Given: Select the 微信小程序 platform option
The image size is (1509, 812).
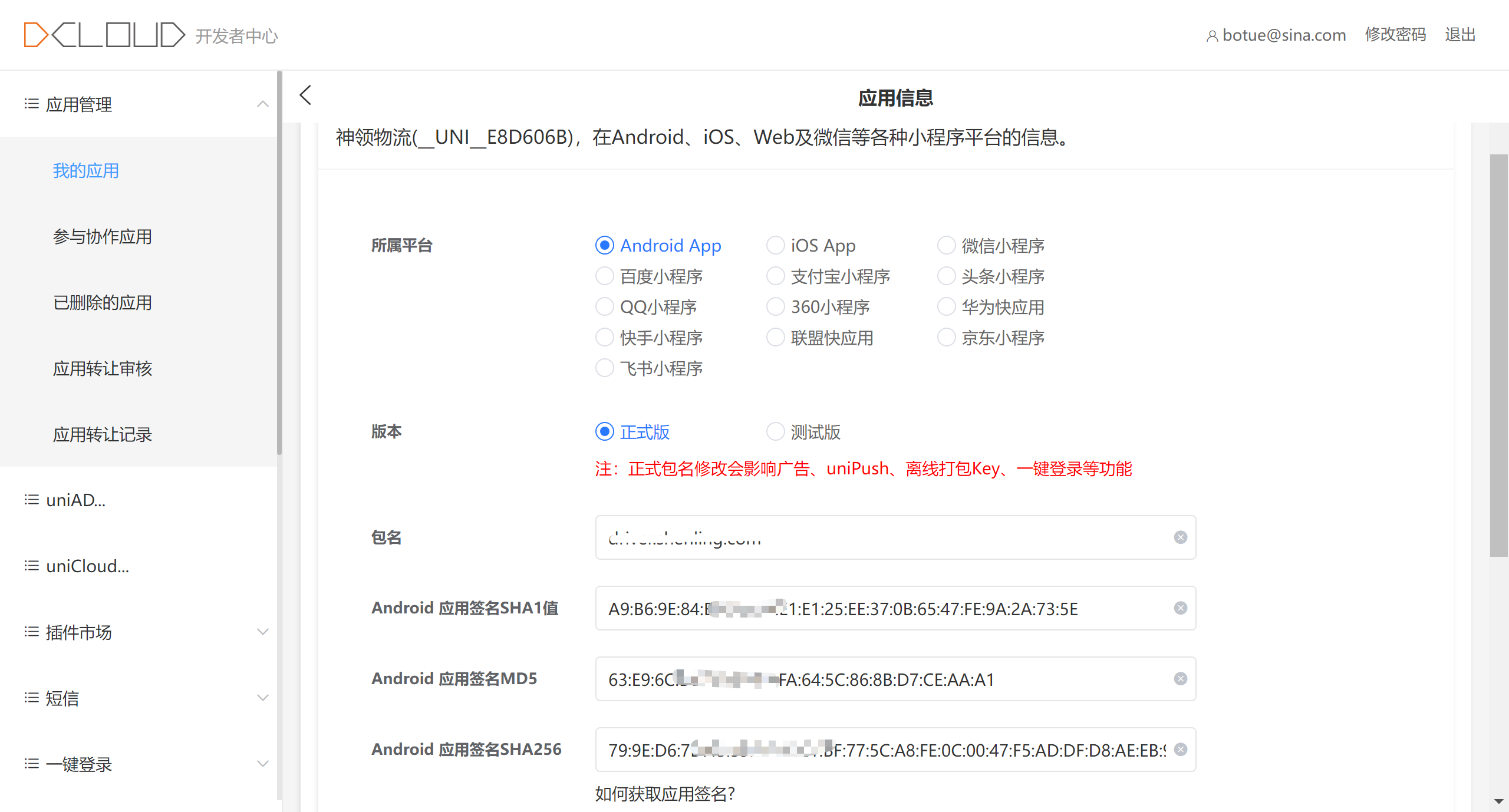Looking at the screenshot, I should (x=947, y=245).
